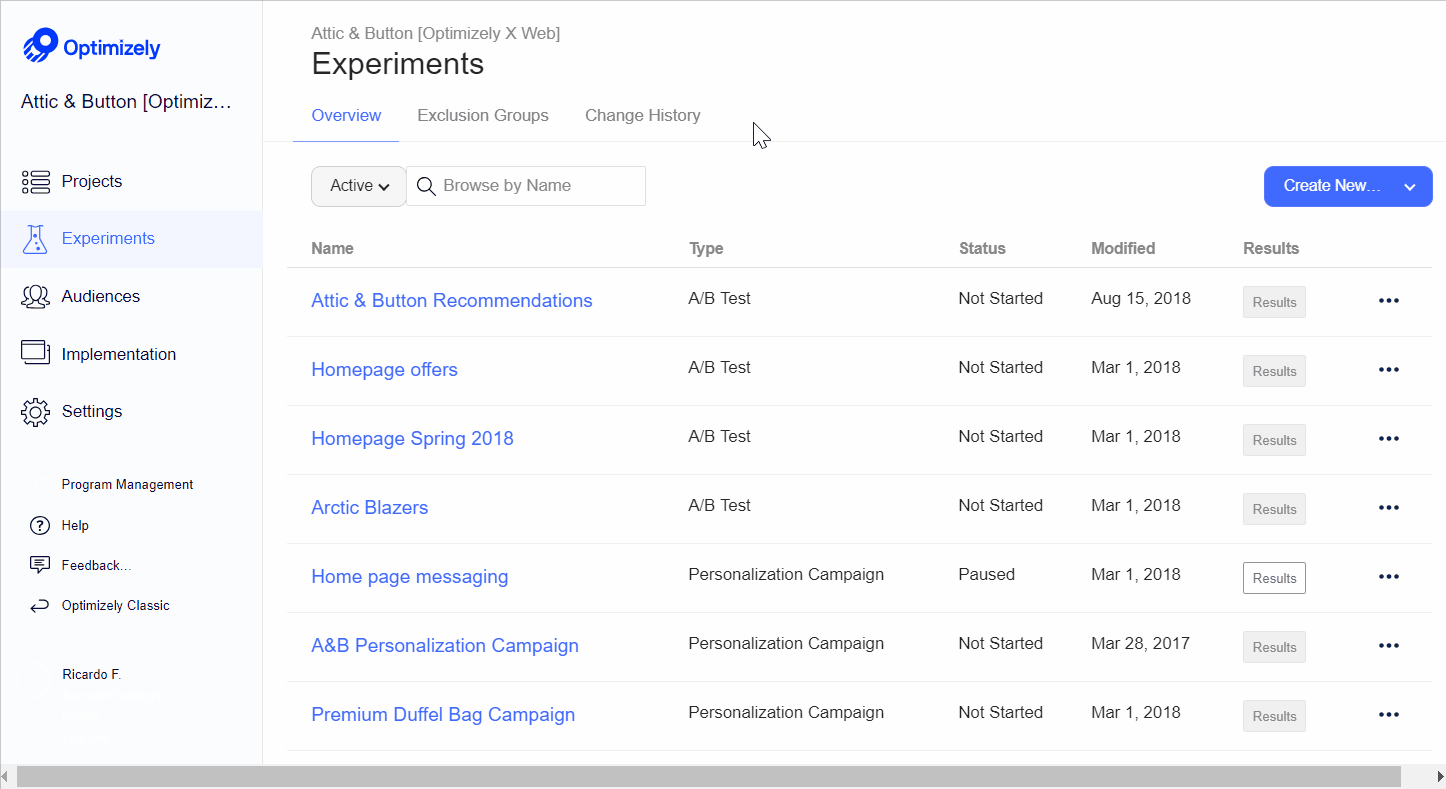1446x789 pixels.
Task: Open more options for Home page messaging
Action: 1389,577
